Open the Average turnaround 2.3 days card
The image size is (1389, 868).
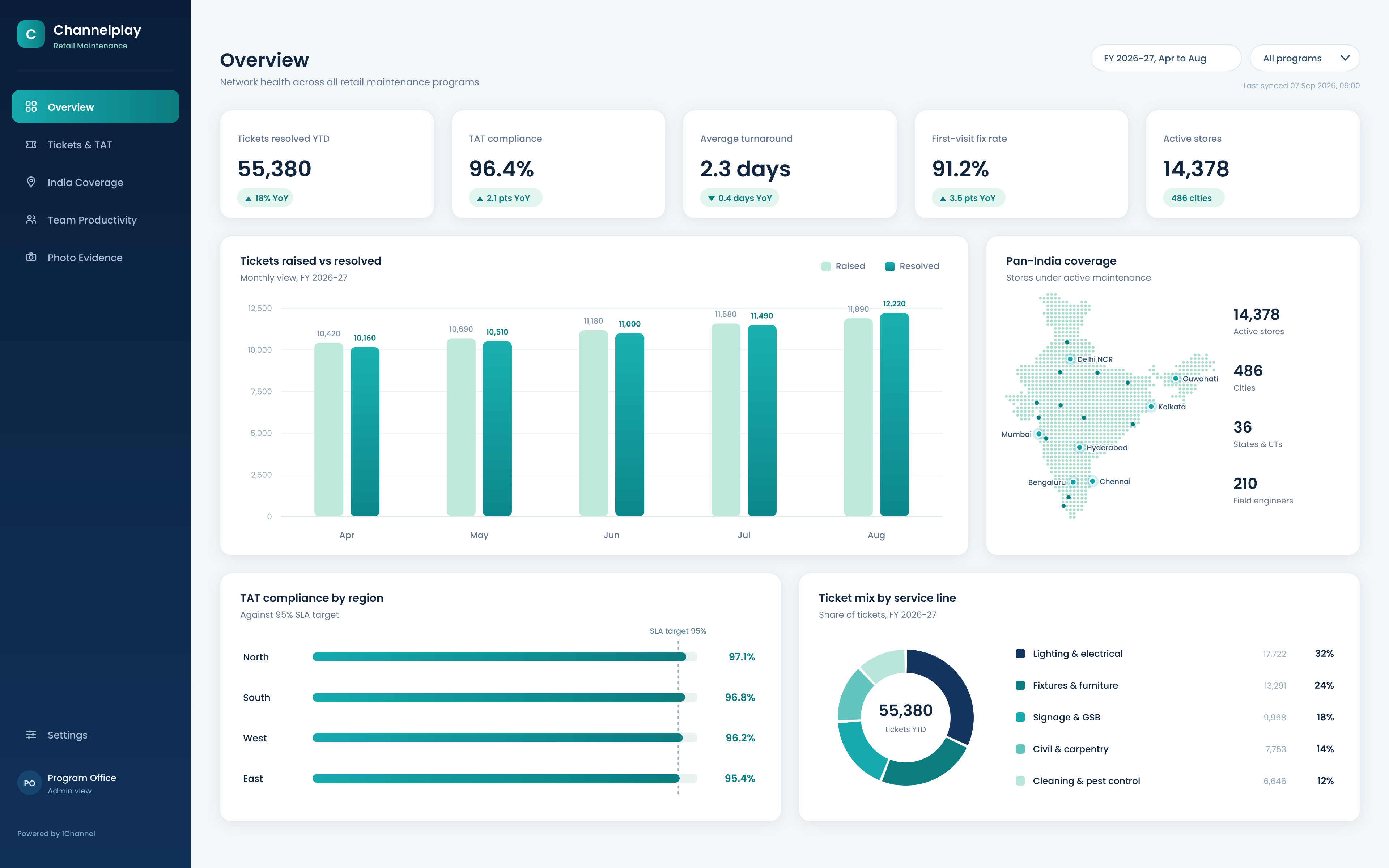coord(790,164)
